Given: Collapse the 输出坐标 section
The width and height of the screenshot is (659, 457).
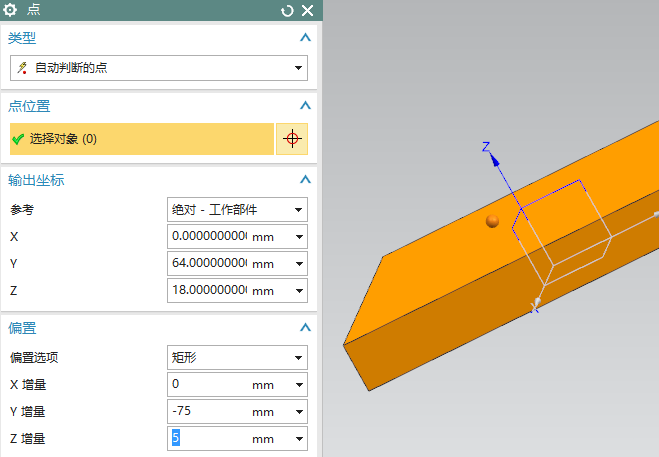Looking at the screenshot, I should pos(305,180).
